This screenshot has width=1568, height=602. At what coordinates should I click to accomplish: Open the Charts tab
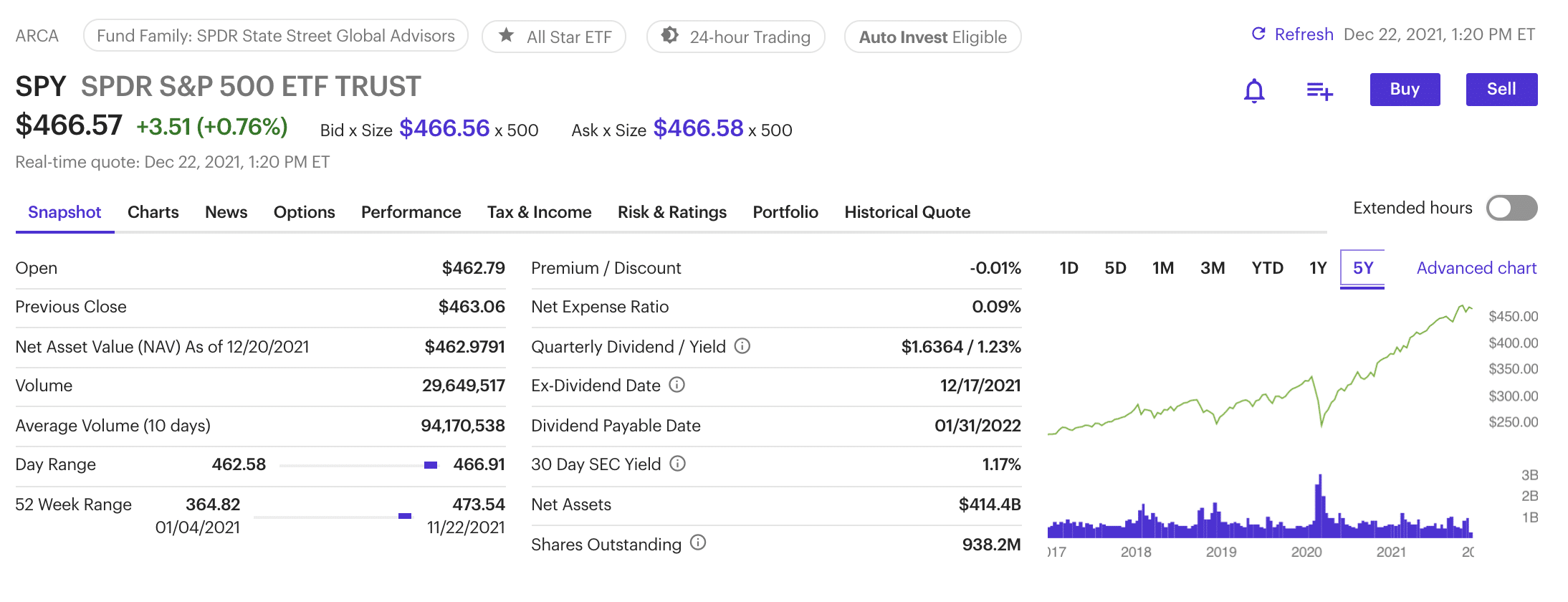tap(153, 212)
